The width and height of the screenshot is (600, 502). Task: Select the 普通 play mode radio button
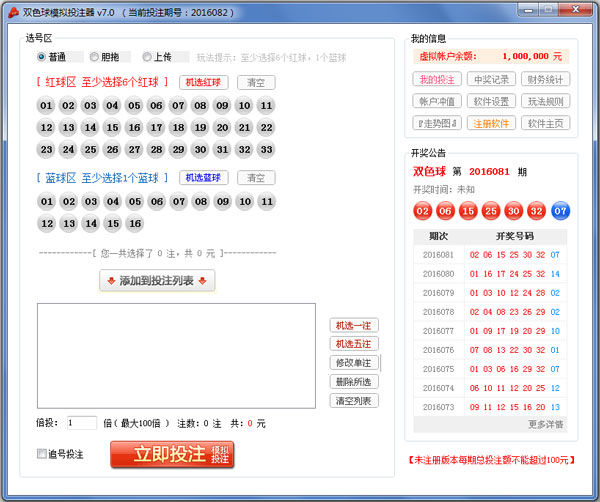41,57
